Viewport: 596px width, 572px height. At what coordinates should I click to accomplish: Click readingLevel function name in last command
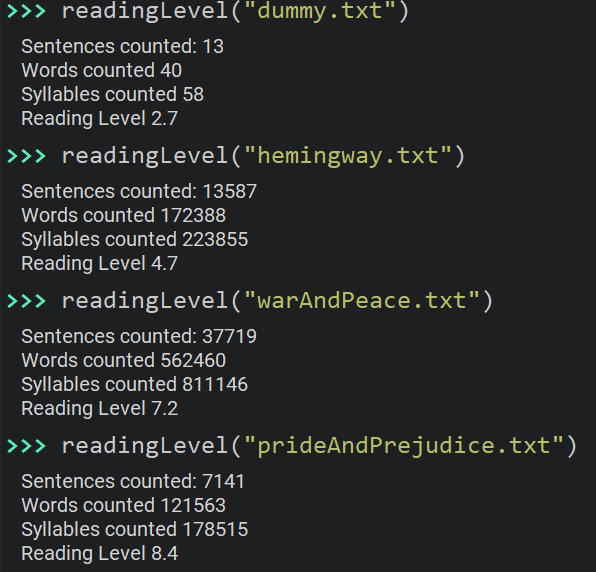coord(144,446)
